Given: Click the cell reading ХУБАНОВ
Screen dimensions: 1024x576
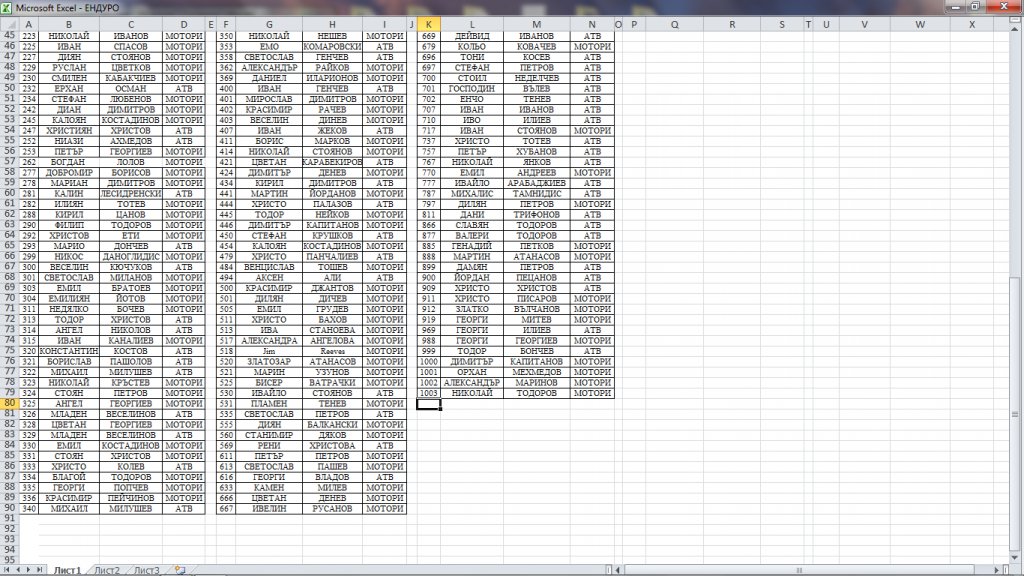Looking at the screenshot, I should [x=536, y=152].
